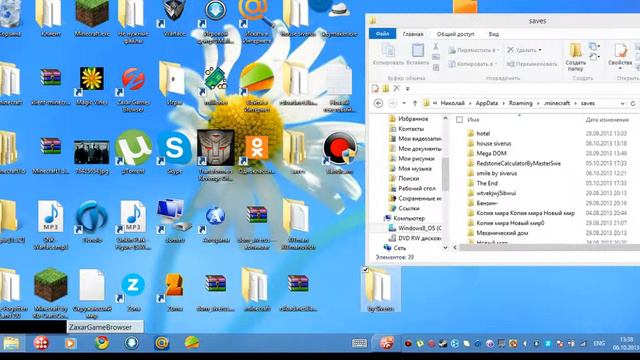640x360 pixels.
Task: Select Рабочий стол in navigation pane
Action: click(416, 189)
